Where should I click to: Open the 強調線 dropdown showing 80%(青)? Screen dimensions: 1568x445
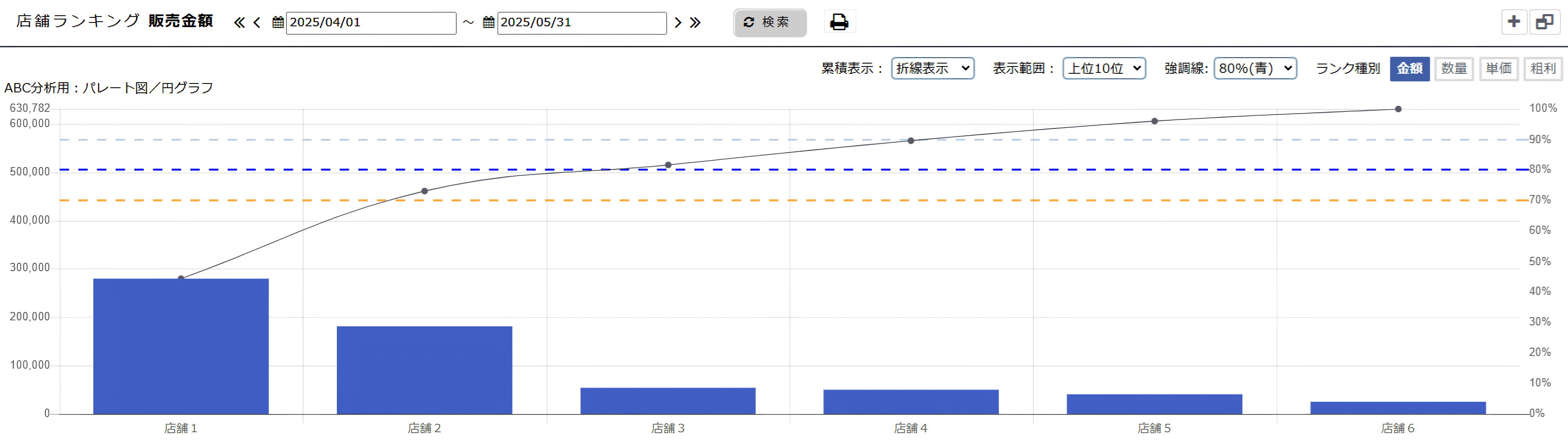pos(1254,69)
